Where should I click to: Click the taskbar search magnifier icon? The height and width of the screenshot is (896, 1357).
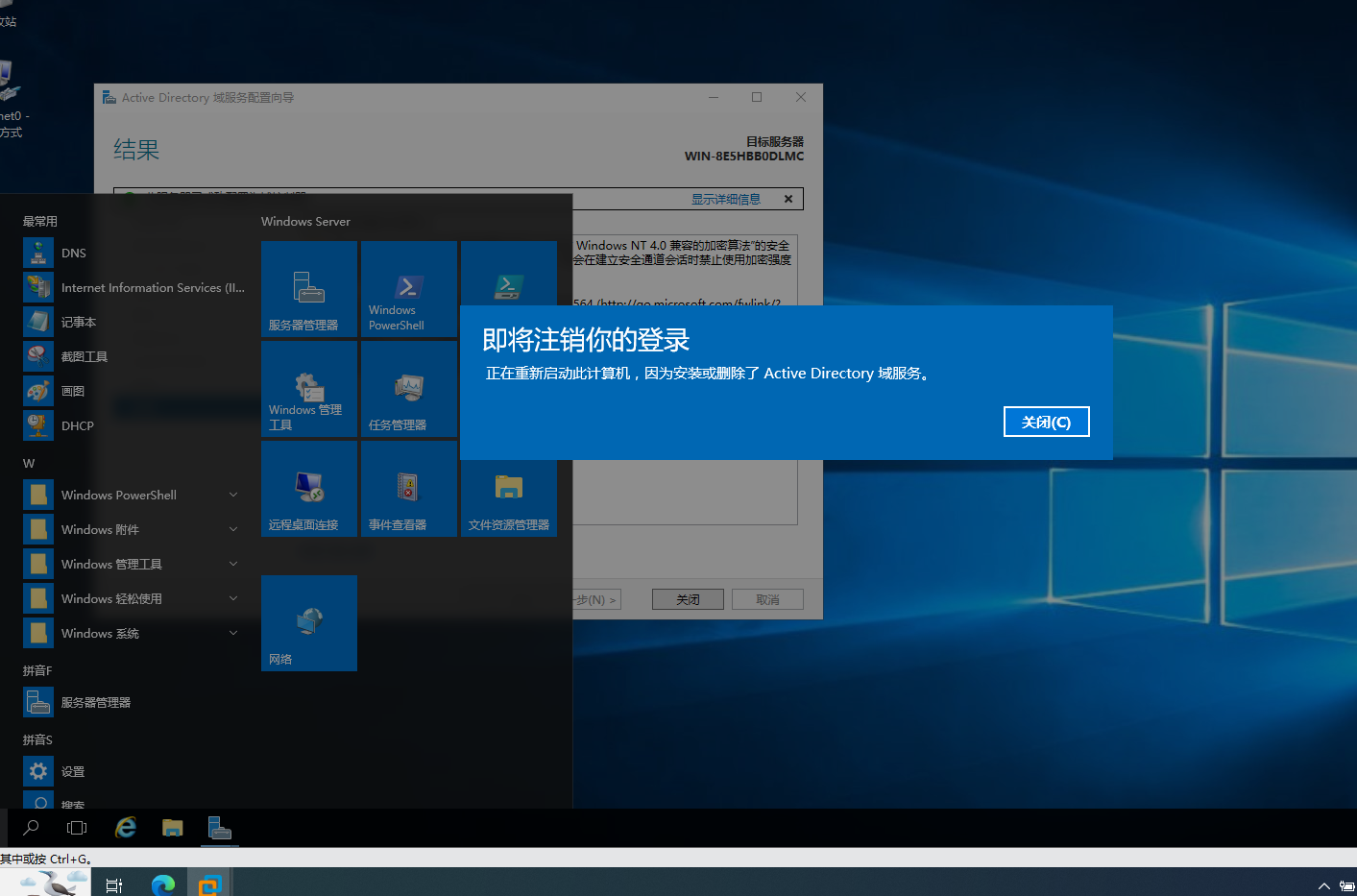31,828
